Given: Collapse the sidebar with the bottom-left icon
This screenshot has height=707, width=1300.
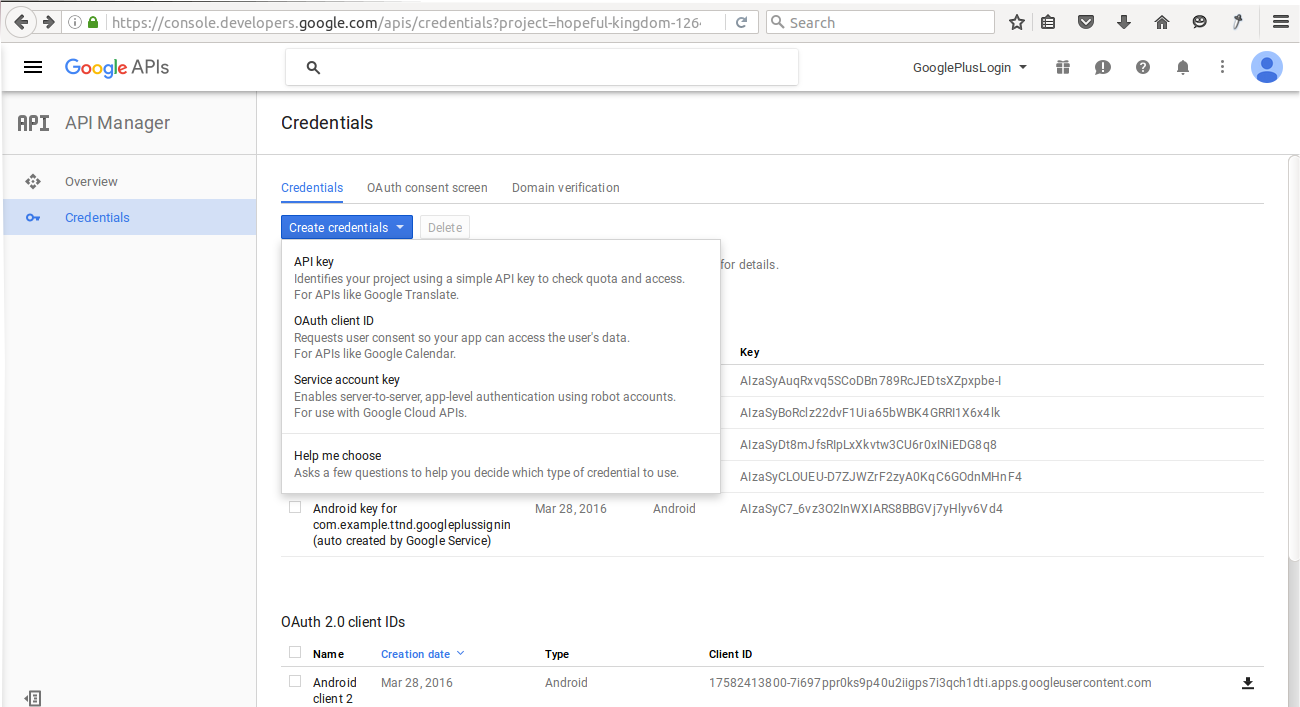Looking at the screenshot, I should click(x=32, y=698).
